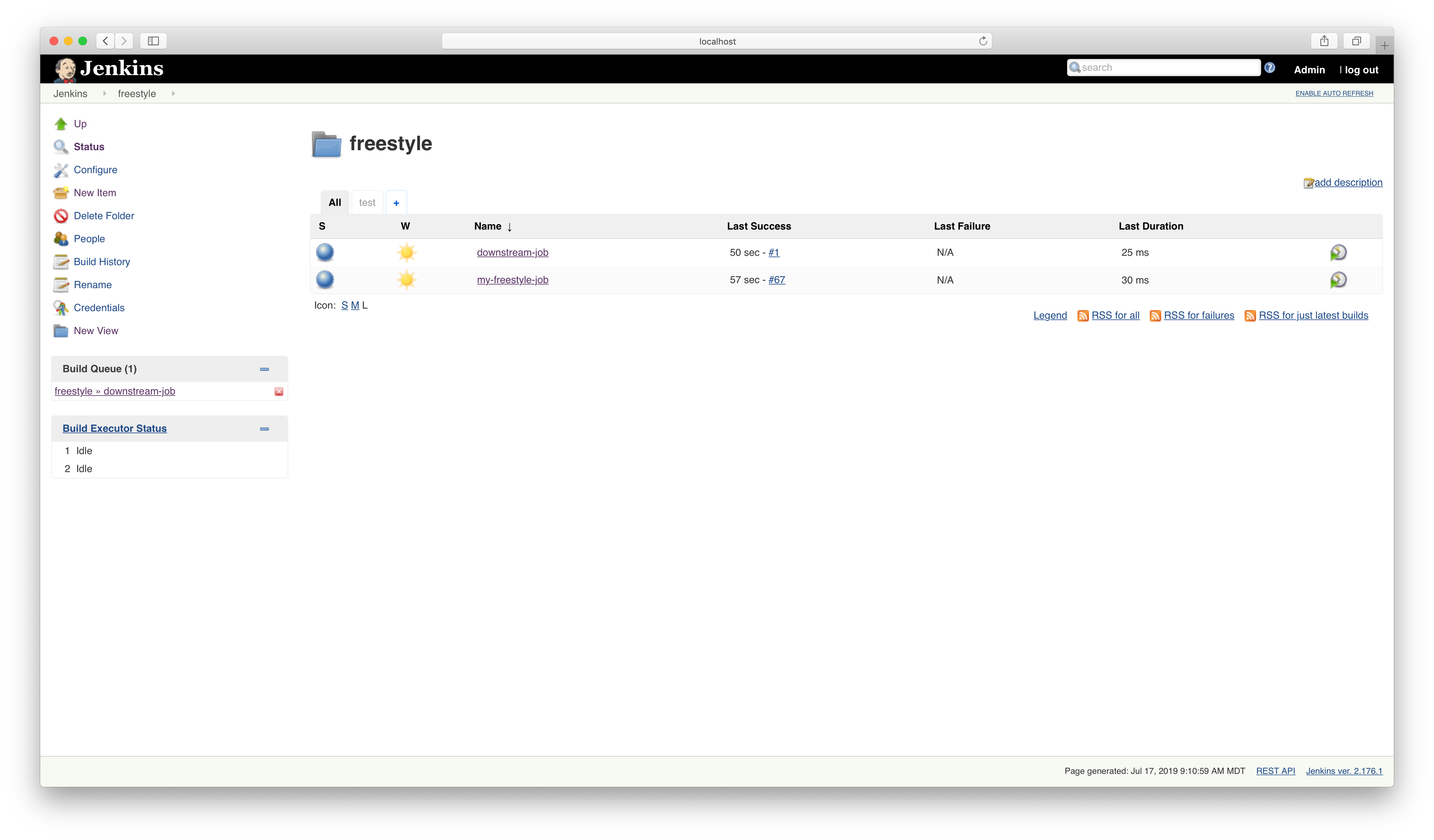Add a new view with plus tab
This screenshot has width=1434, height=840.
pos(396,203)
